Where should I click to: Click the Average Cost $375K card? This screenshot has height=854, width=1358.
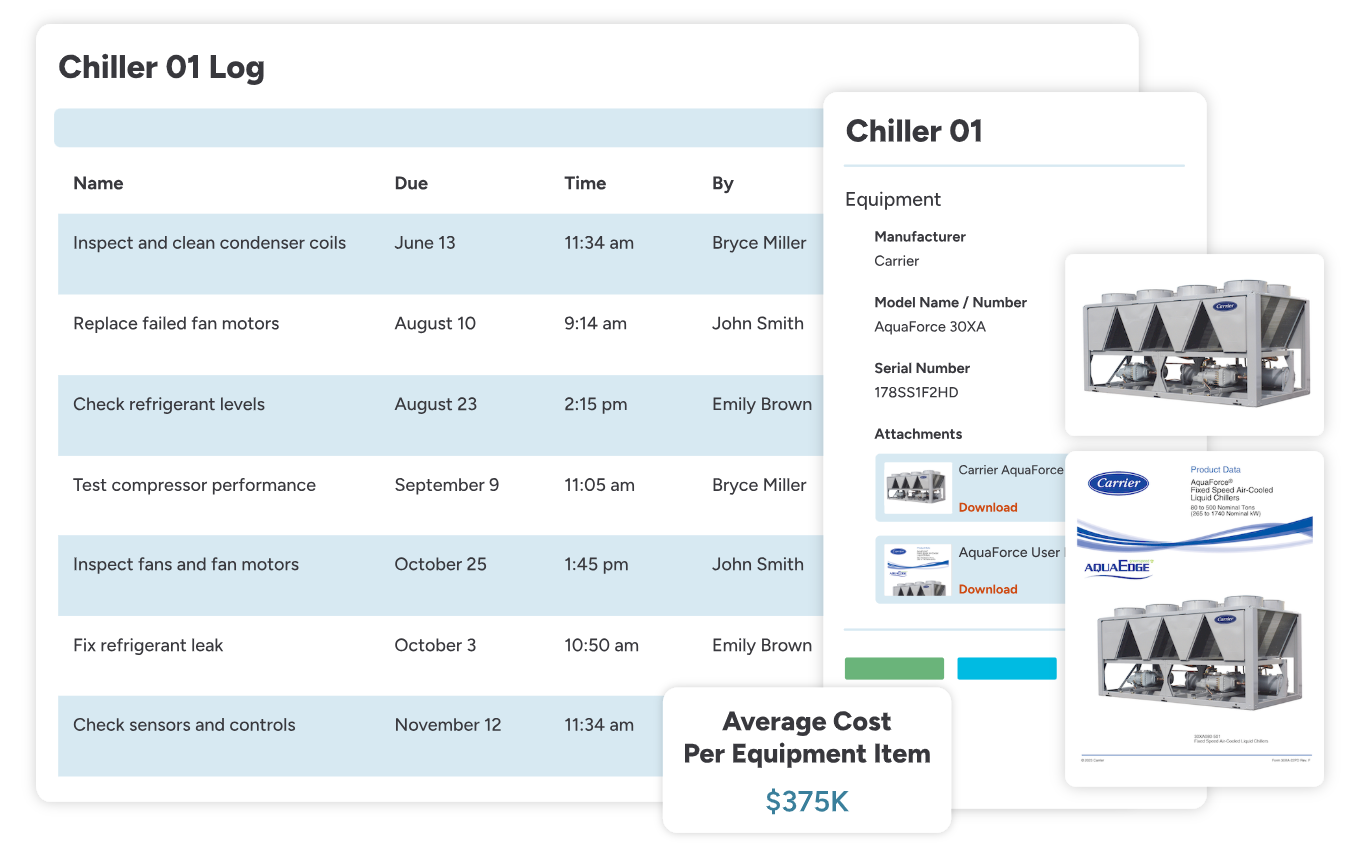click(807, 760)
